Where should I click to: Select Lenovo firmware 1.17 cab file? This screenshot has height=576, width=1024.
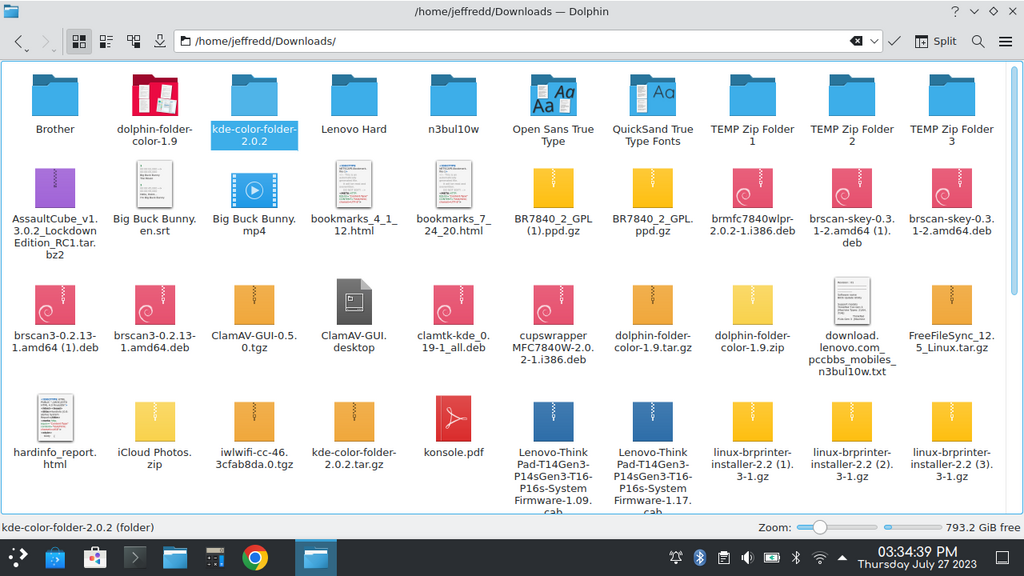652,456
